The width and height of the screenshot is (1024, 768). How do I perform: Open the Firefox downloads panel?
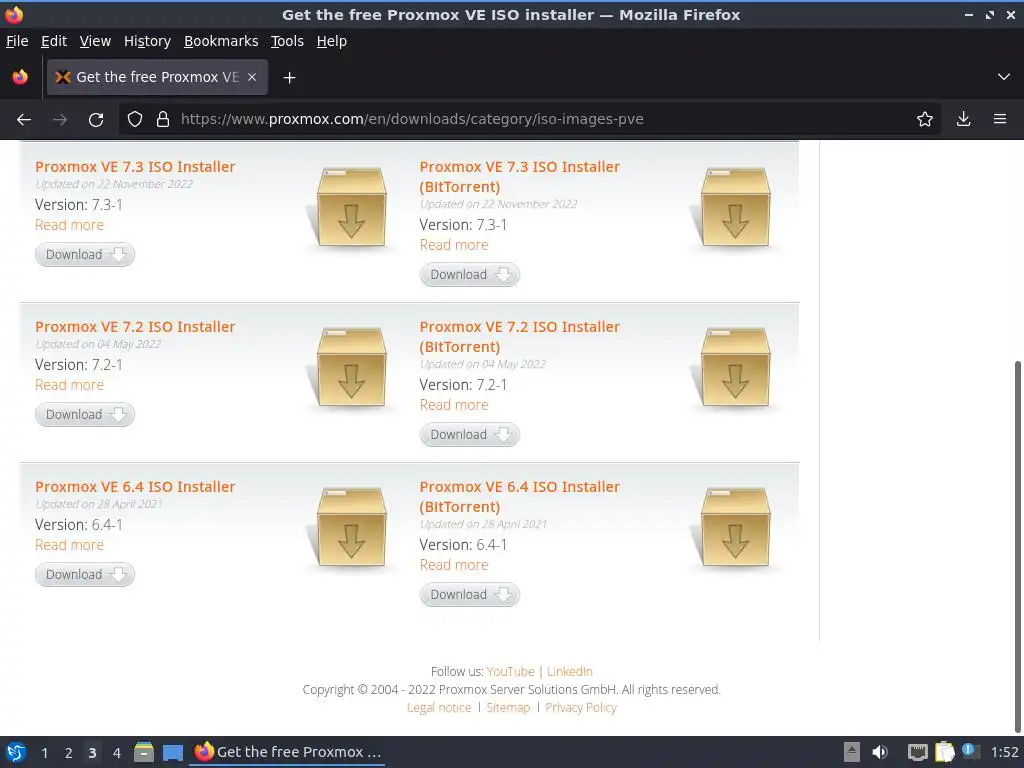coord(963,119)
